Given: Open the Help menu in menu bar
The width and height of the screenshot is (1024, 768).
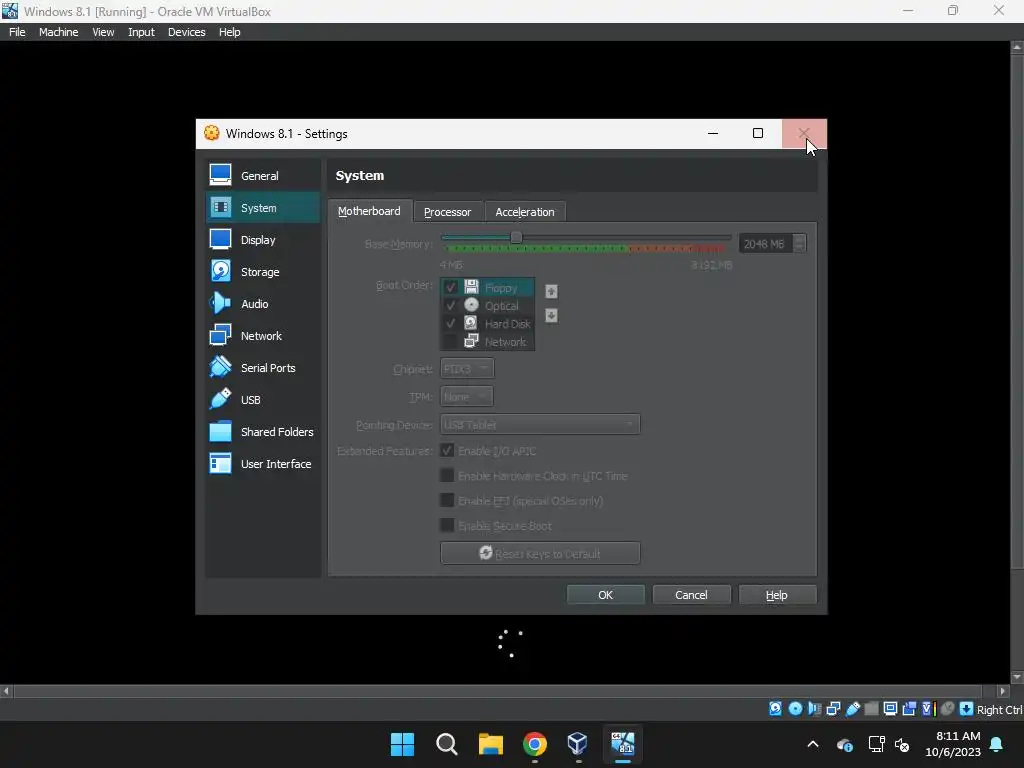Looking at the screenshot, I should [229, 32].
